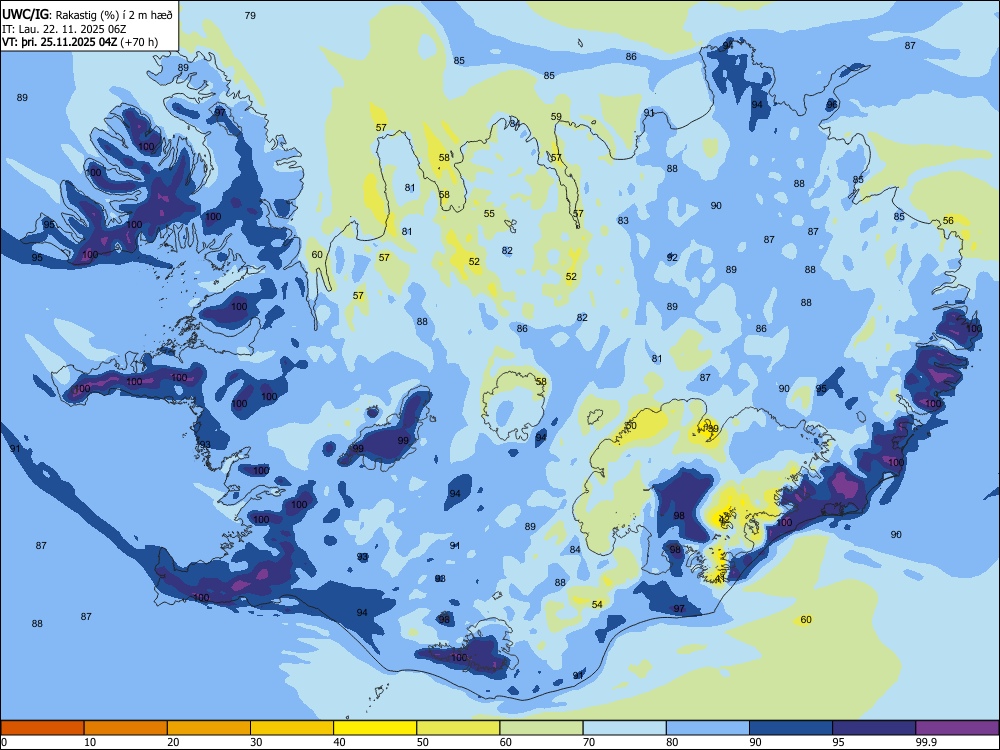
Task: Click the orange 10–20 legend swatch
Action: [x=126, y=728]
